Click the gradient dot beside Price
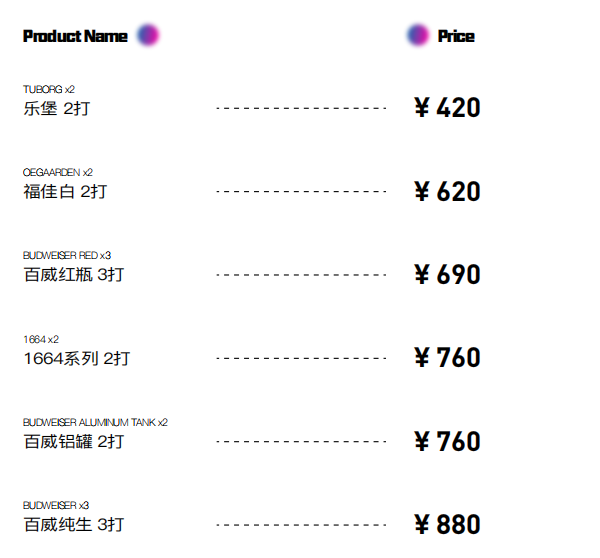 coord(417,35)
